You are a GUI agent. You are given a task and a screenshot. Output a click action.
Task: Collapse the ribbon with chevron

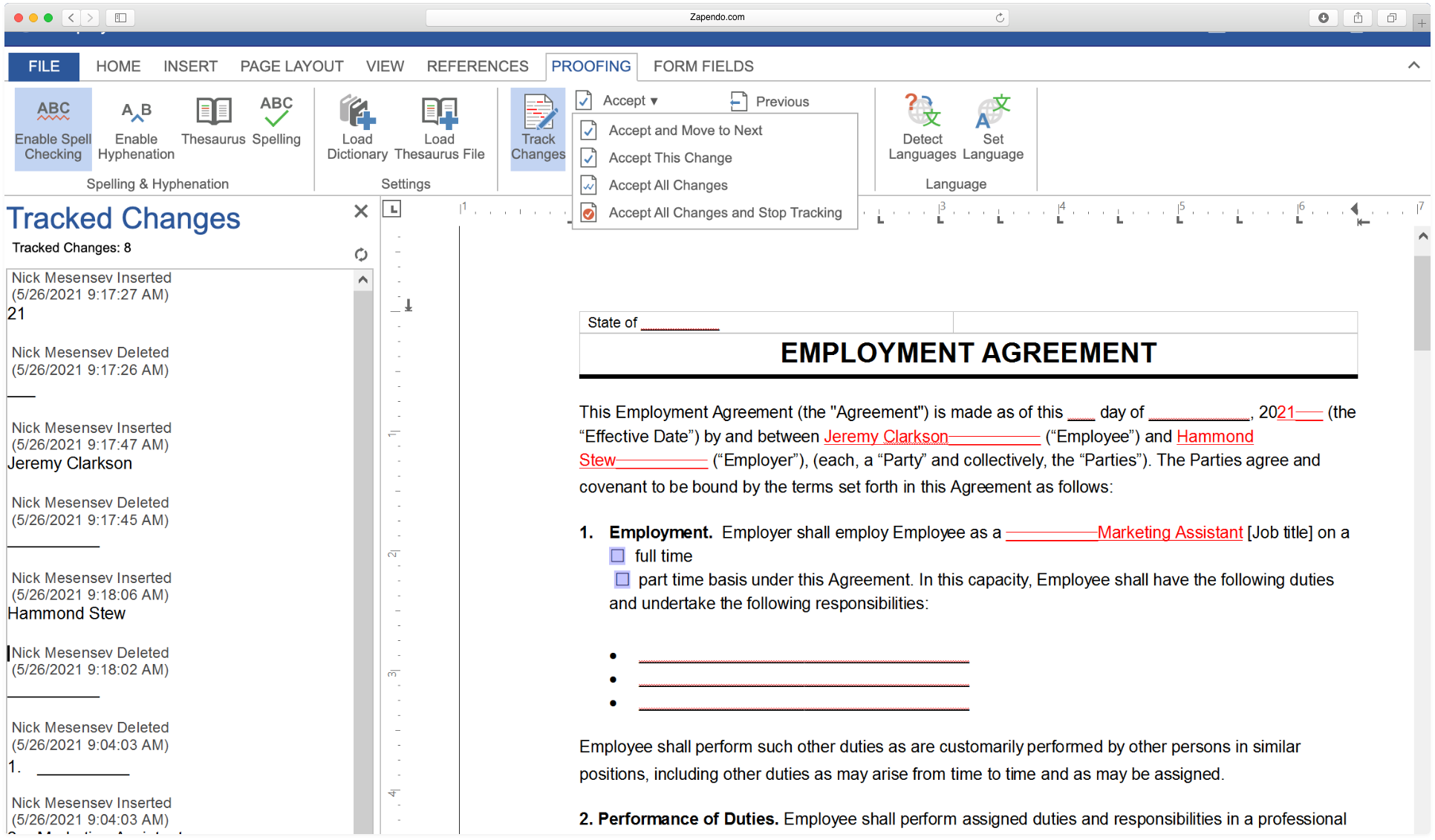click(1413, 65)
